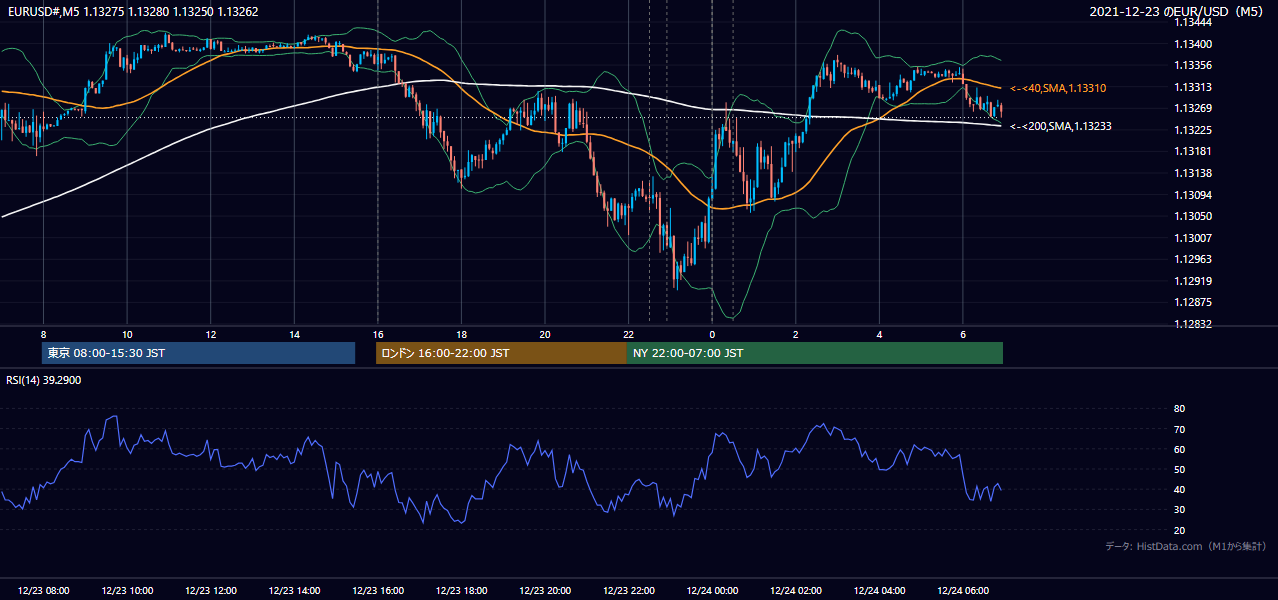Select the 東京 08:00-15:30 JST session bar
Image resolution: width=1278 pixels, height=600 pixels.
(198, 353)
